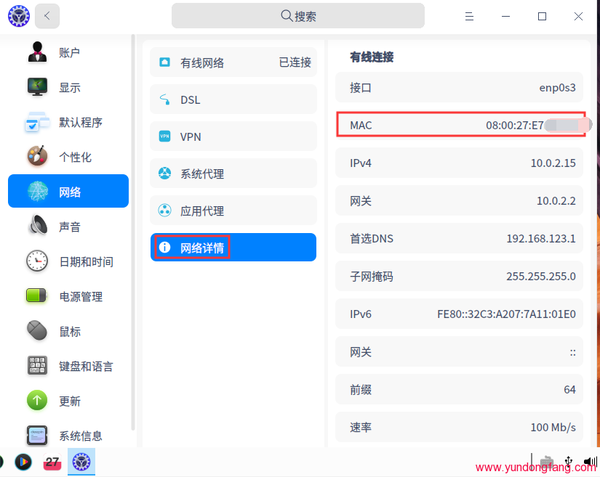This screenshot has width=600, height=477.
Task: Click the 网络详情 info icon
Action: click(165, 247)
